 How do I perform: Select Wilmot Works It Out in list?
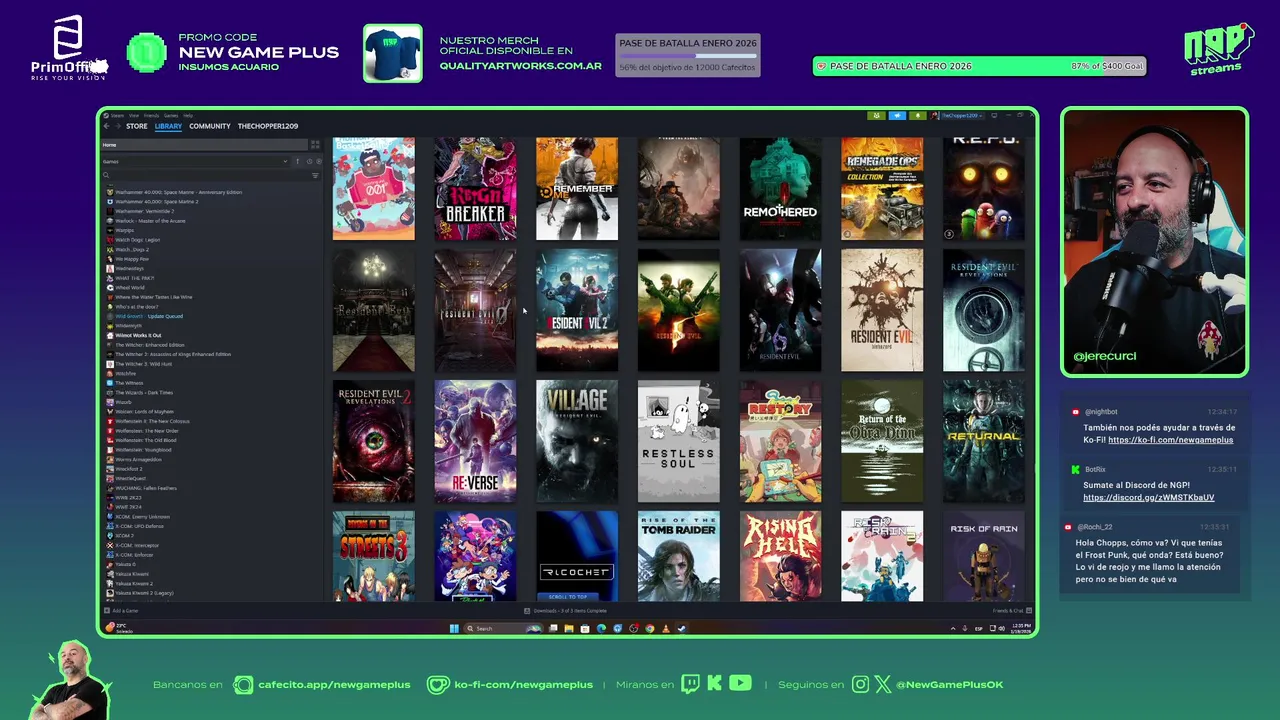click(x=138, y=335)
